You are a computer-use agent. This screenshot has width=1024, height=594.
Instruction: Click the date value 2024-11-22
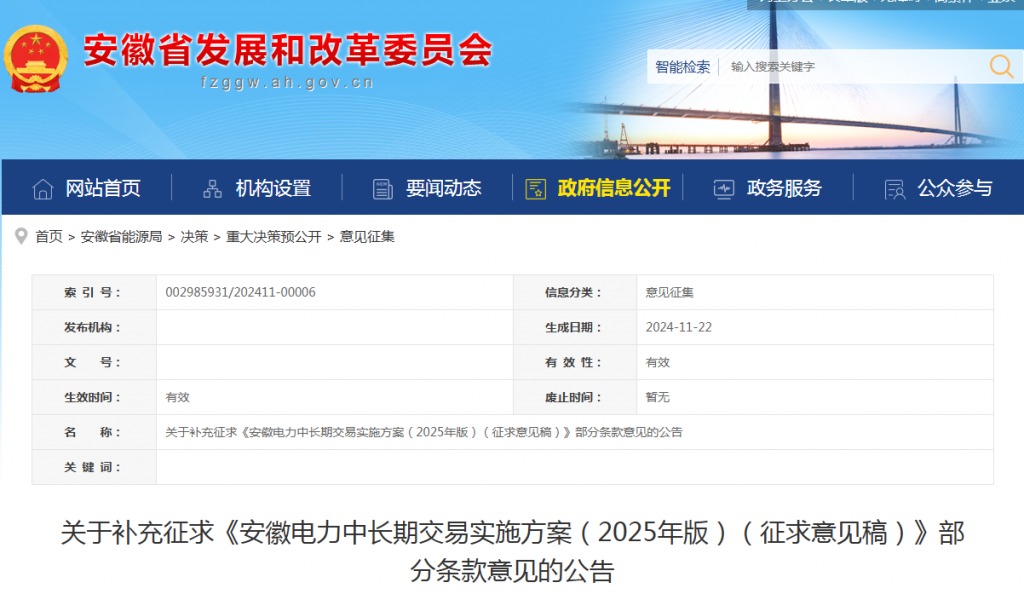point(679,328)
